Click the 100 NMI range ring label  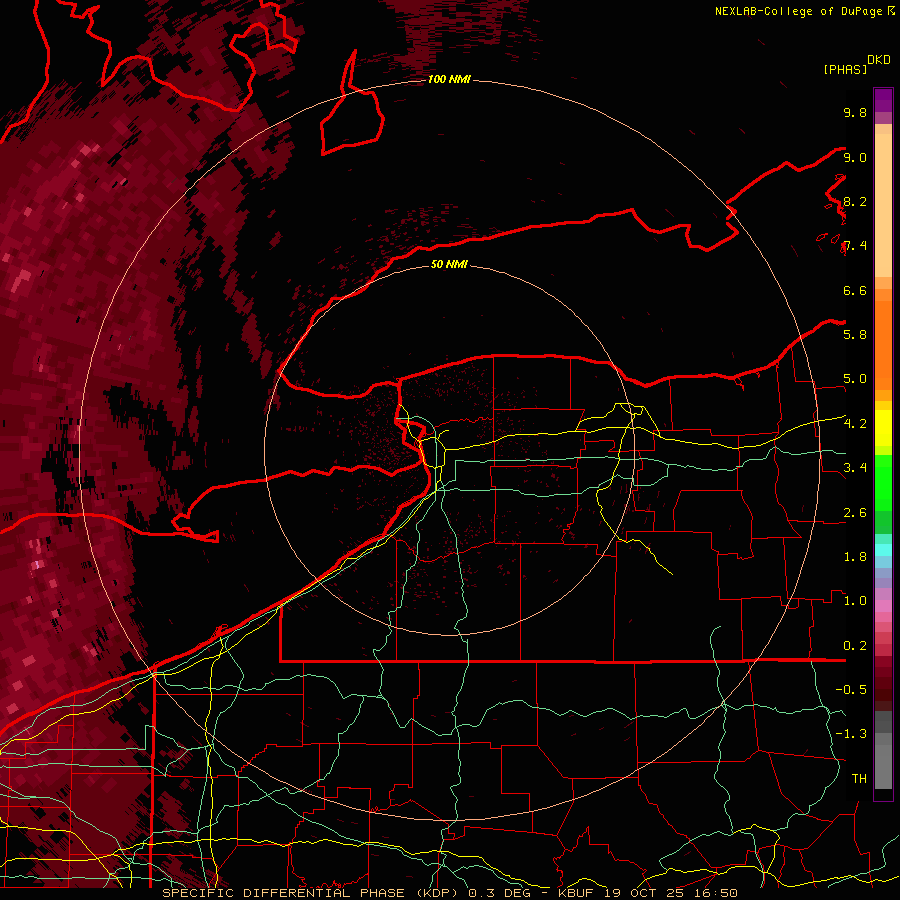coord(449,79)
